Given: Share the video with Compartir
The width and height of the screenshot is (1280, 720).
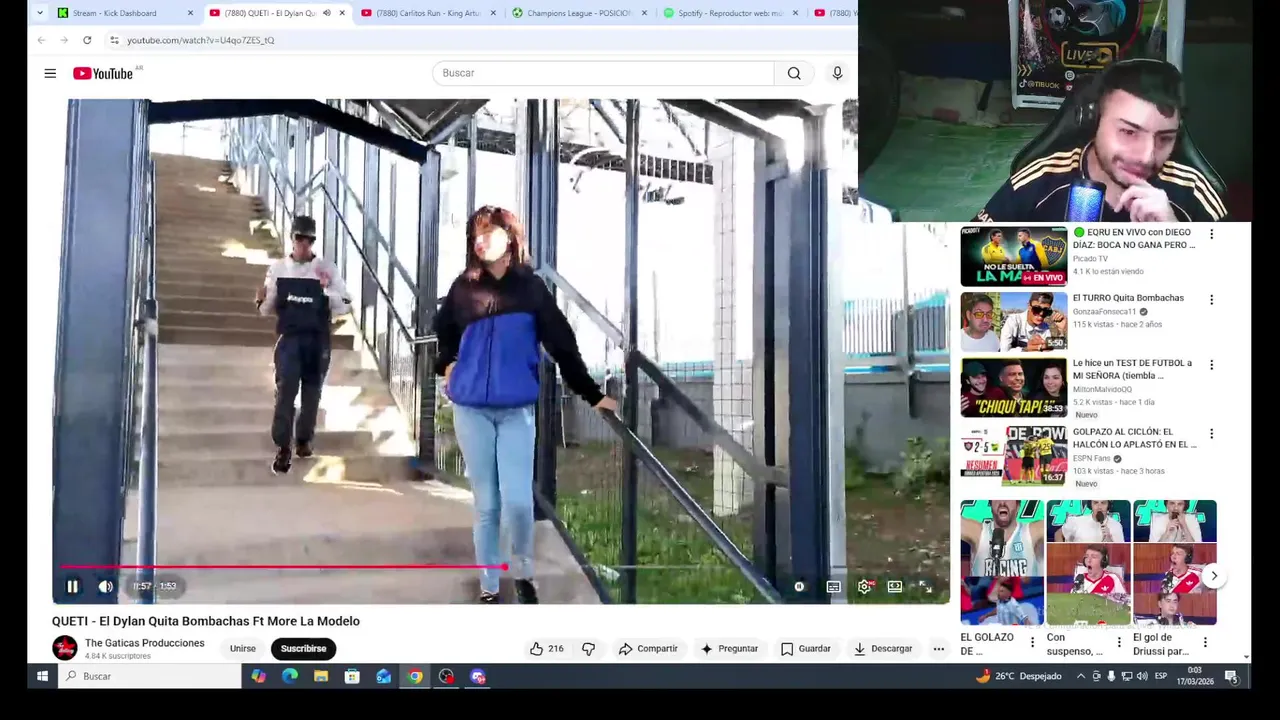Looking at the screenshot, I should 648,649.
